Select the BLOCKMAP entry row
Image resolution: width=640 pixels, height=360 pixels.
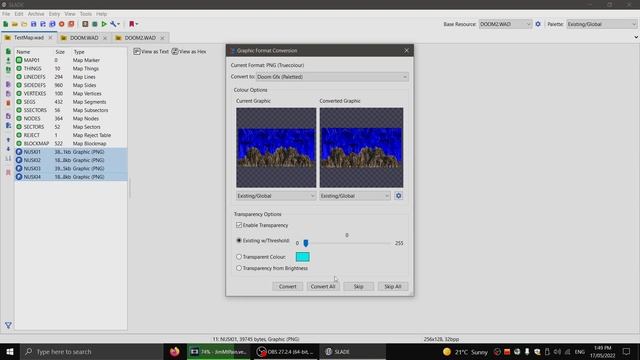coord(71,143)
